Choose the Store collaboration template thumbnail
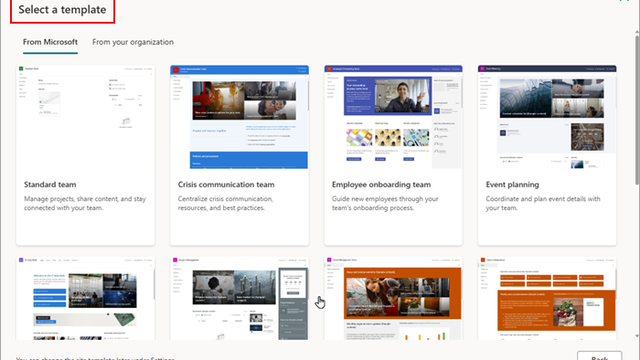 pos(547,298)
